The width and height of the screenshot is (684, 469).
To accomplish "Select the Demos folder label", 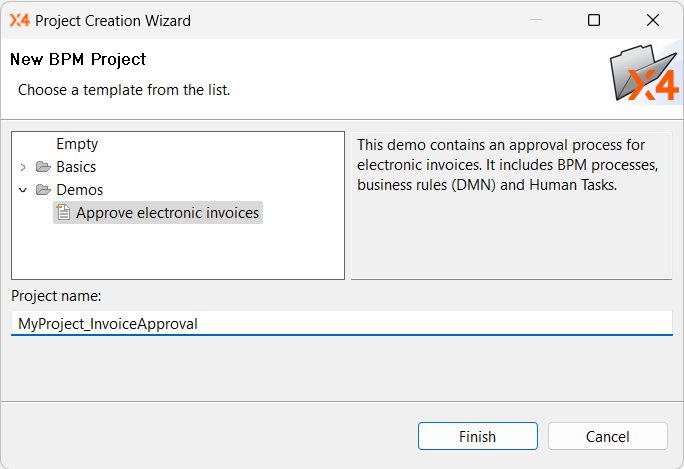I will pos(79,190).
